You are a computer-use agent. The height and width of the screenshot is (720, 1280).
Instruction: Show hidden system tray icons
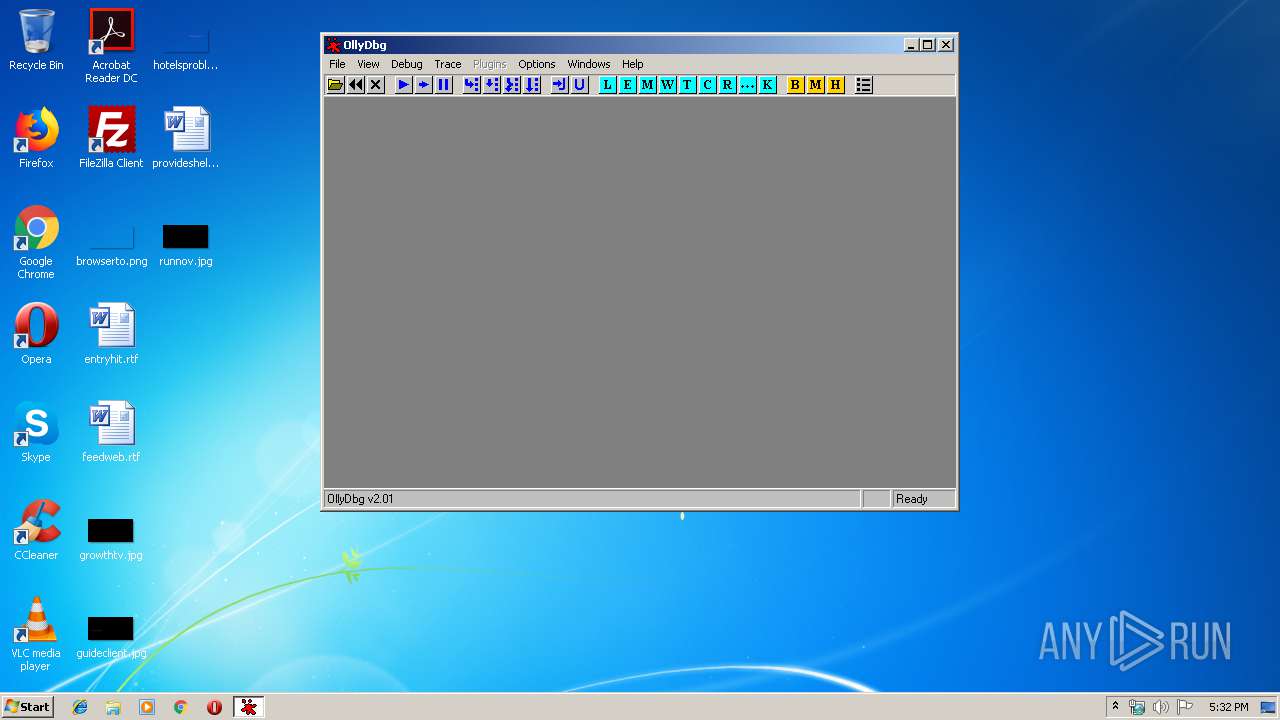click(x=1115, y=707)
